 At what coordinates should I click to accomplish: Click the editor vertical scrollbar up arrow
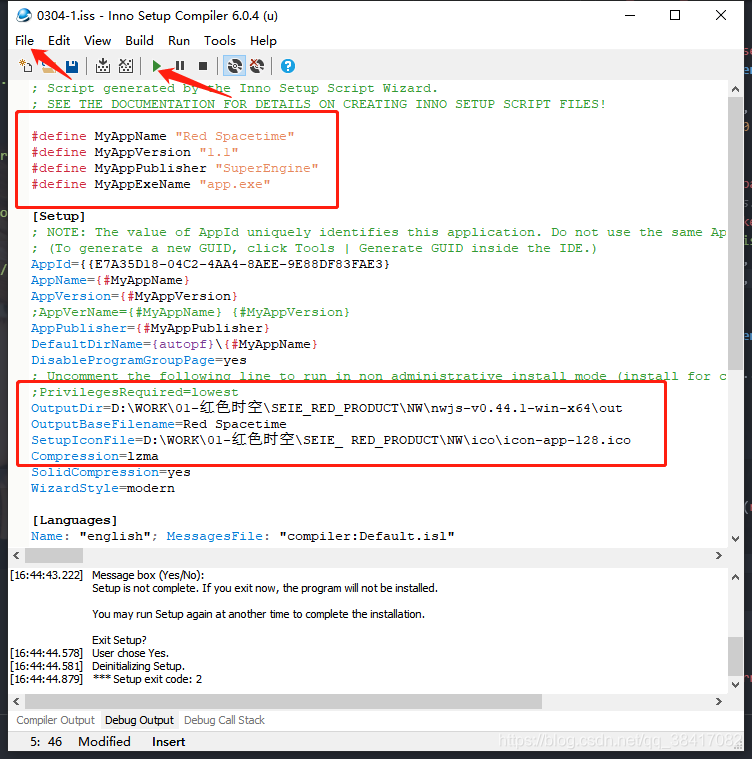tap(736, 89)
